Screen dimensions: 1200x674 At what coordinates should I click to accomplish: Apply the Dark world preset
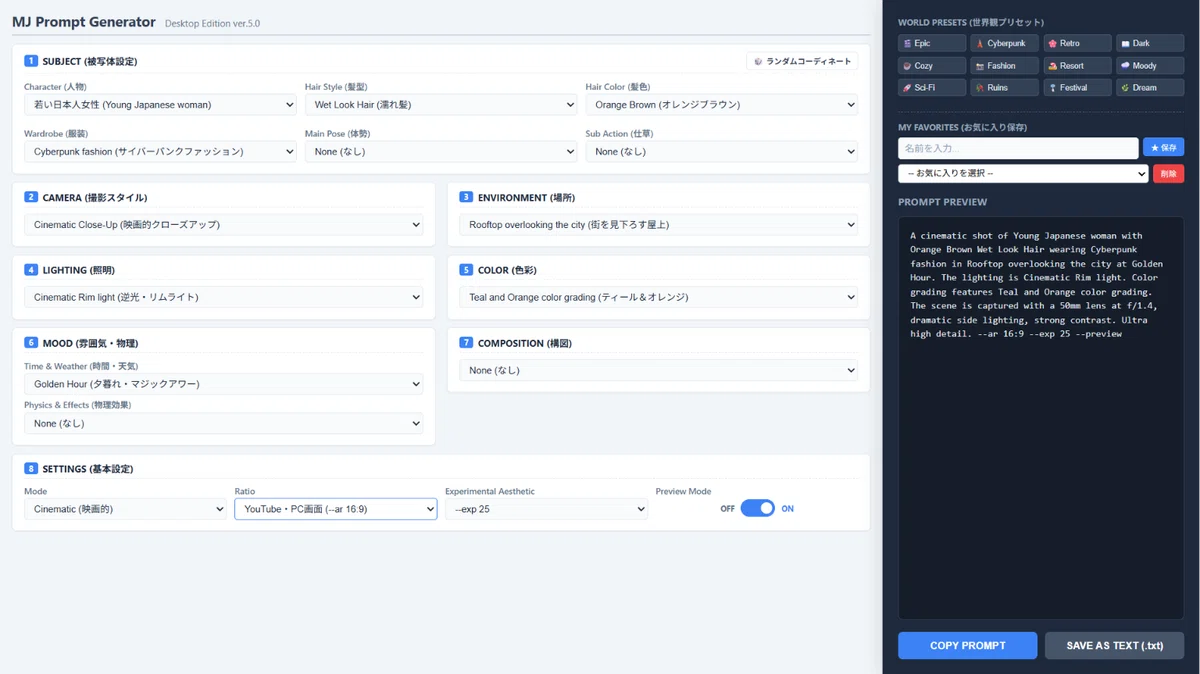click(x=1150, y=43)
